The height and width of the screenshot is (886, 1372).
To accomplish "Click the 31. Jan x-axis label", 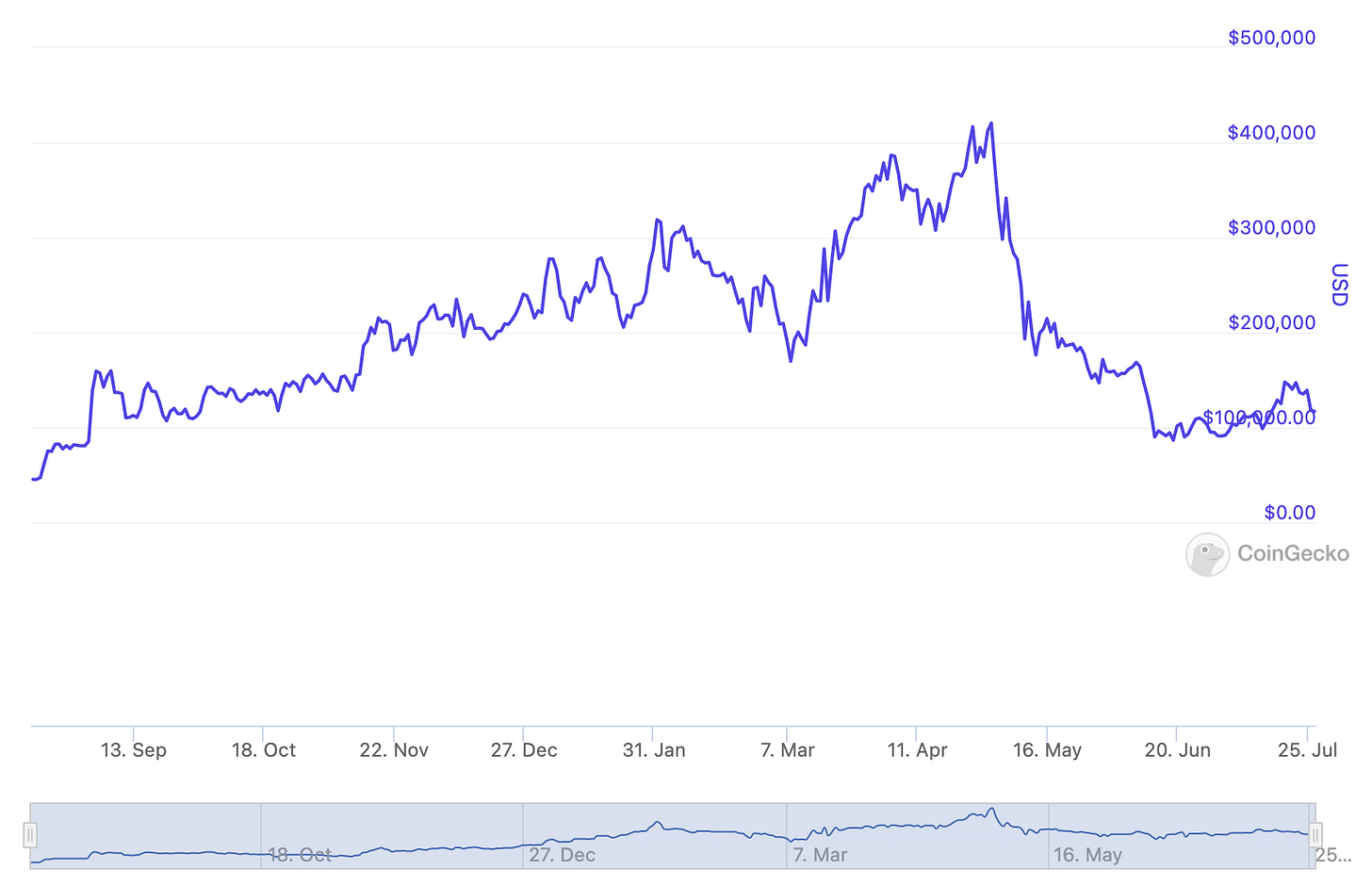I will (x=654, y=750).
